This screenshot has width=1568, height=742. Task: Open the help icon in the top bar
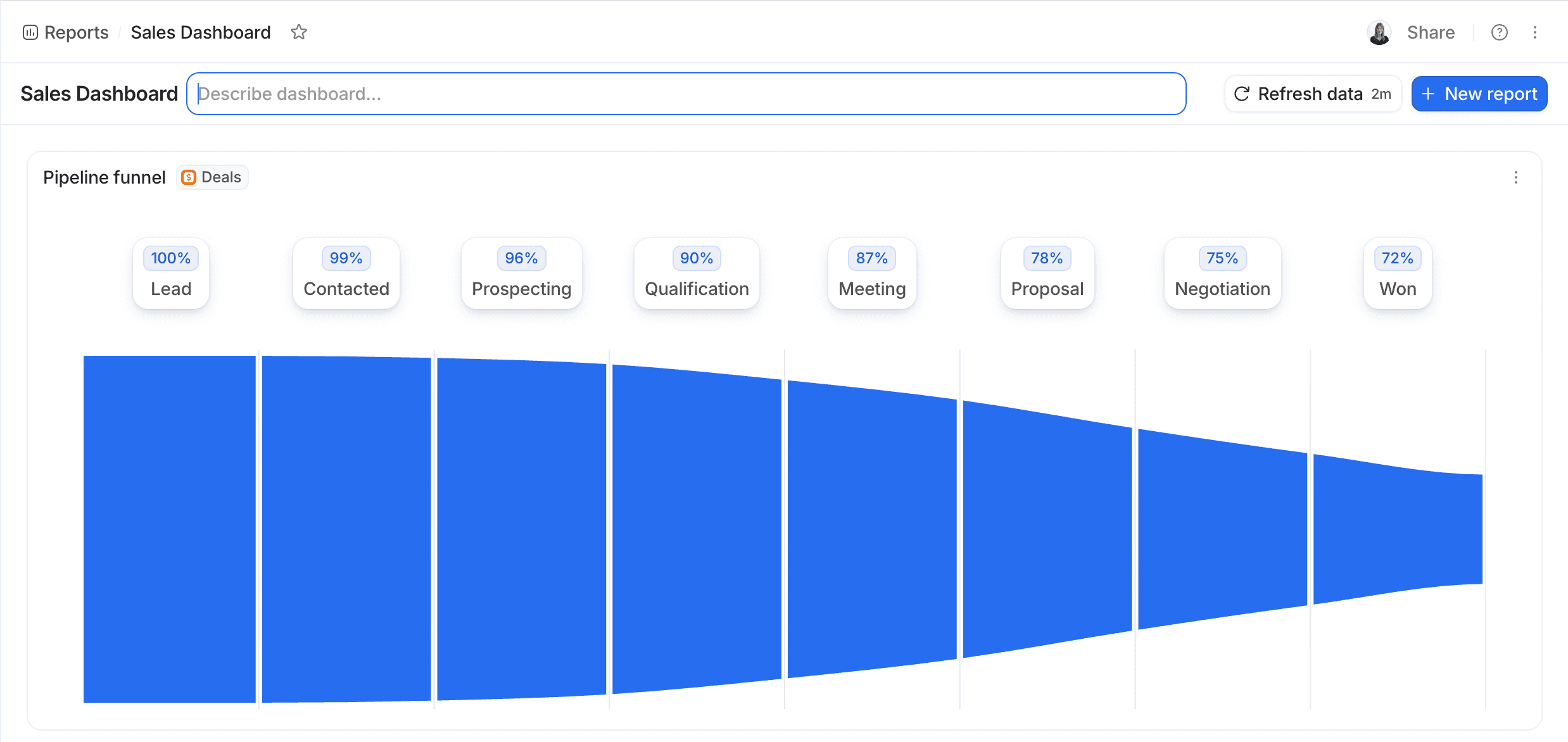[1500, 32]
